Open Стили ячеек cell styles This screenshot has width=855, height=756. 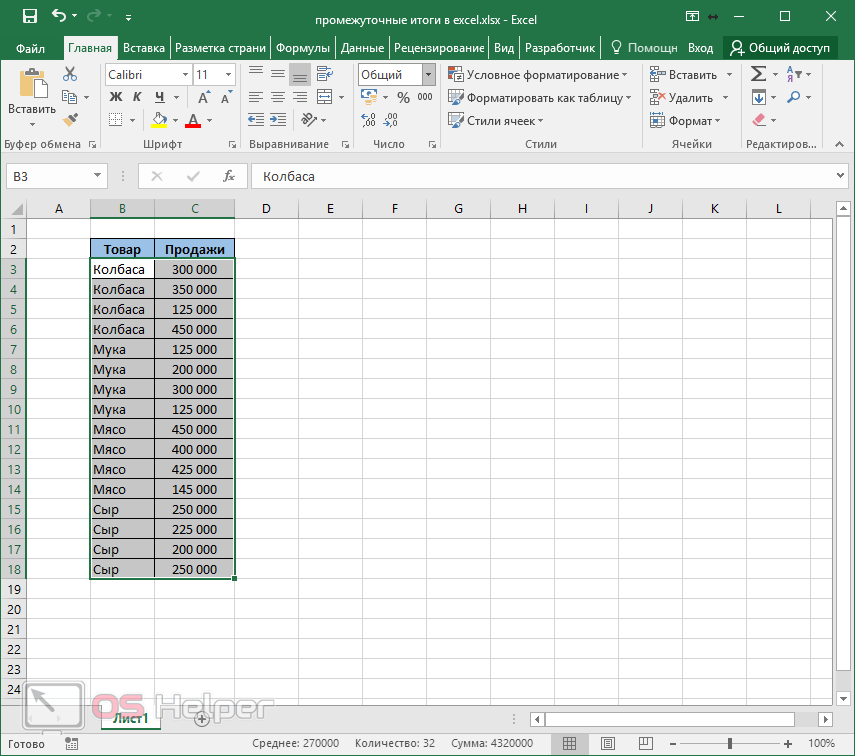tap(496, 121)
